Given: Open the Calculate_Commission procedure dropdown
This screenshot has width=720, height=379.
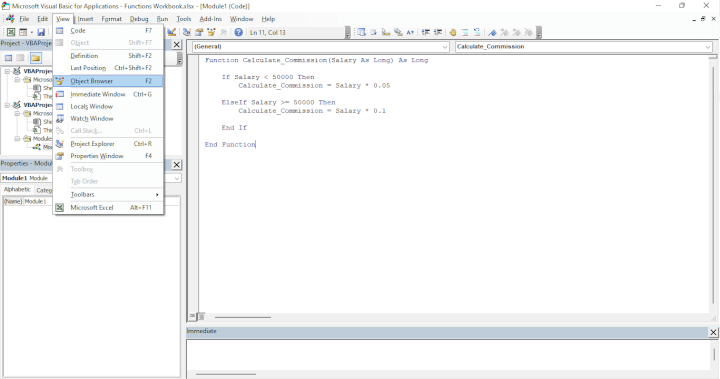Looking at the screenshot, I should click(x=708, y=46).
